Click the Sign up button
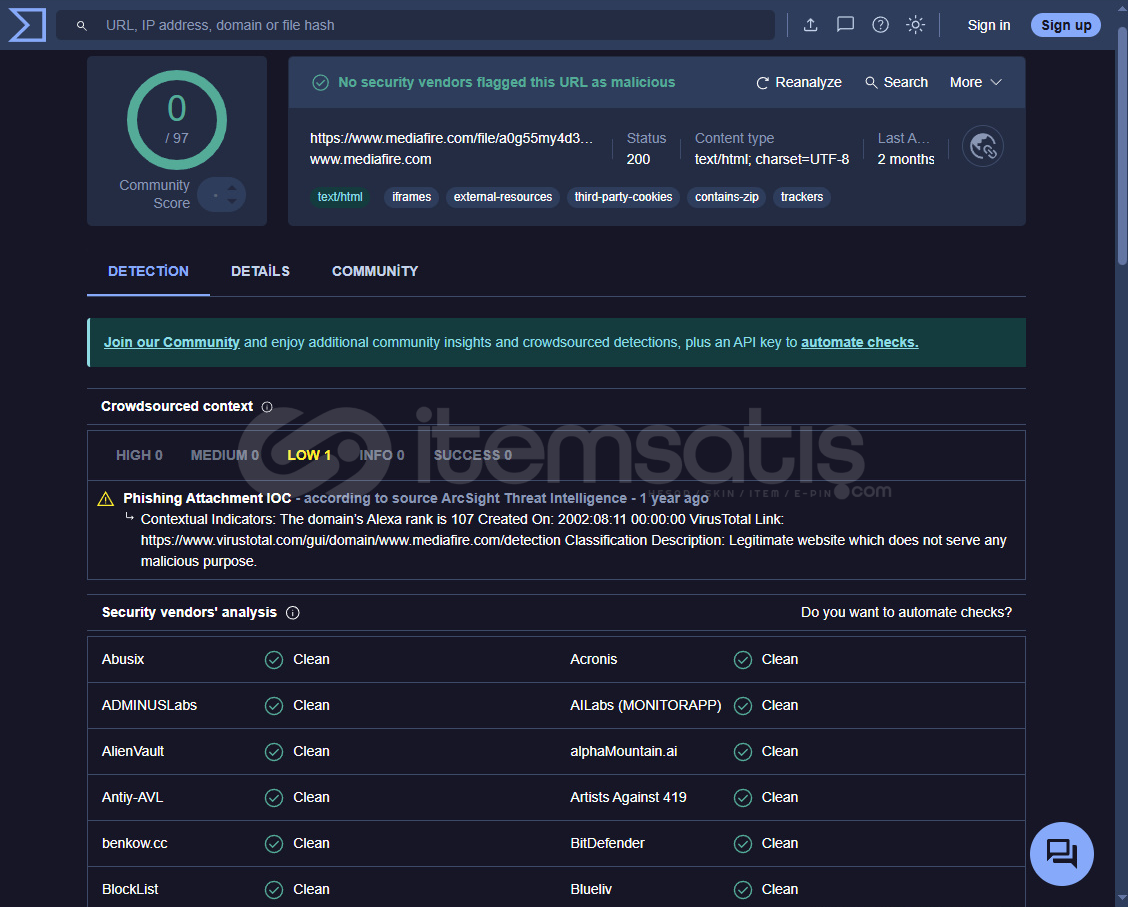This screenshot has width=1128, height=907. point(1065,25)
